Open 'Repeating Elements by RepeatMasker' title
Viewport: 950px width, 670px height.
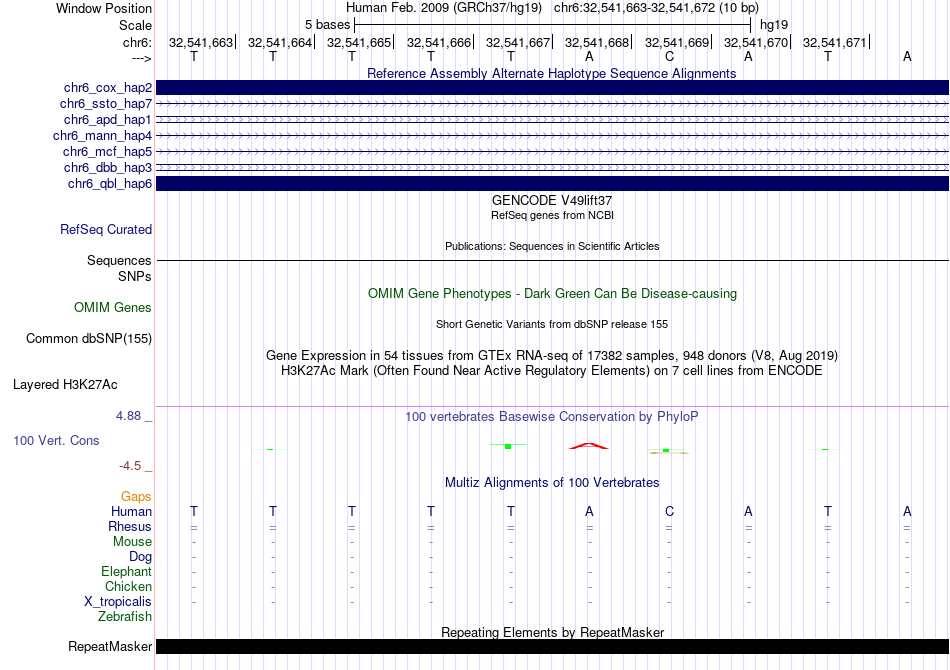[x=552, y=632]
